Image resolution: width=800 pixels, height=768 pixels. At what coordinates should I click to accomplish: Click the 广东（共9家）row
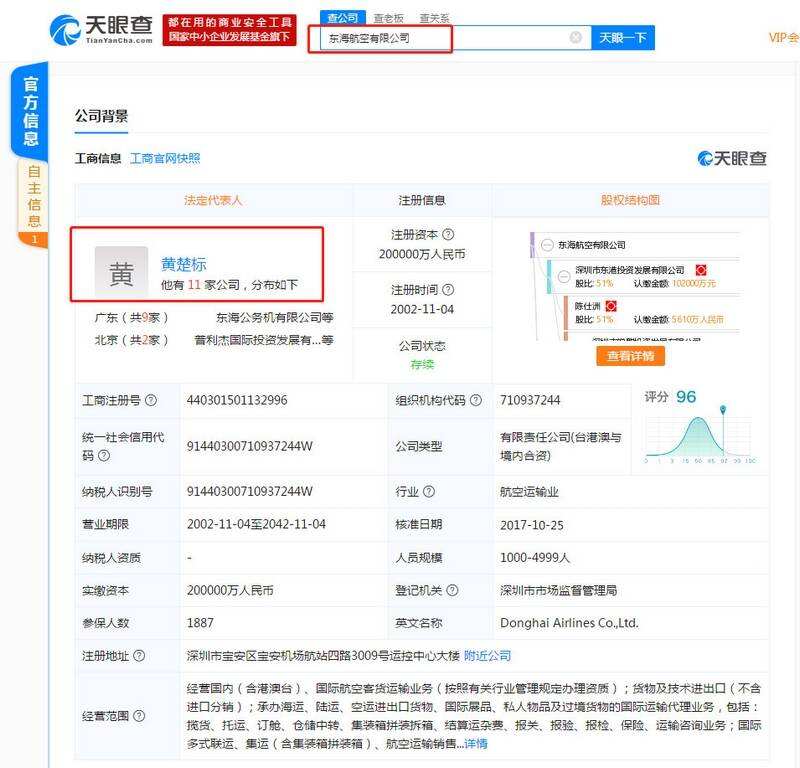coord(131,317)
